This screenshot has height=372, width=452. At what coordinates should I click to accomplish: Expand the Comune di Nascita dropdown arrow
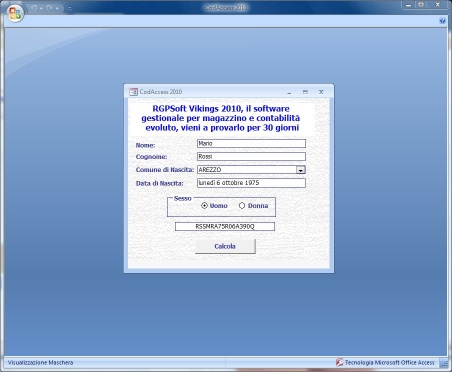pyautogui.click(x=301, y=170)
